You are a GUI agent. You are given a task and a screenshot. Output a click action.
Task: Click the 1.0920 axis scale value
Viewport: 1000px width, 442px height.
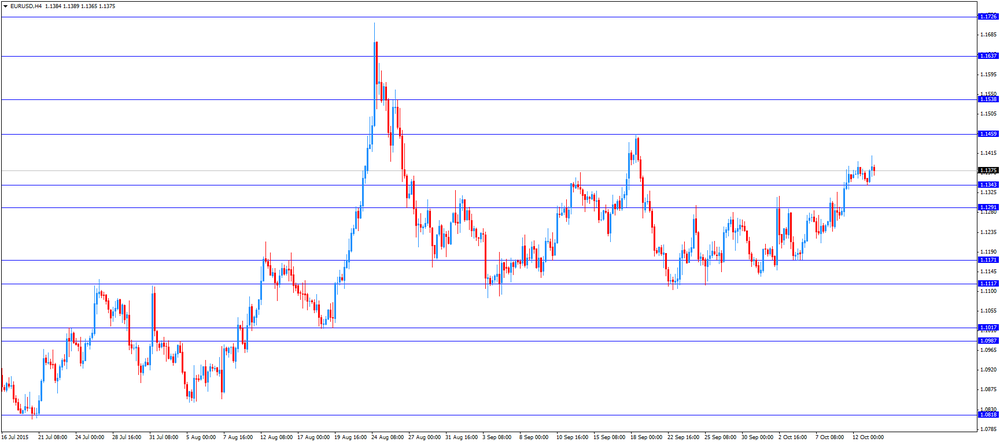[x=987, y=370]
